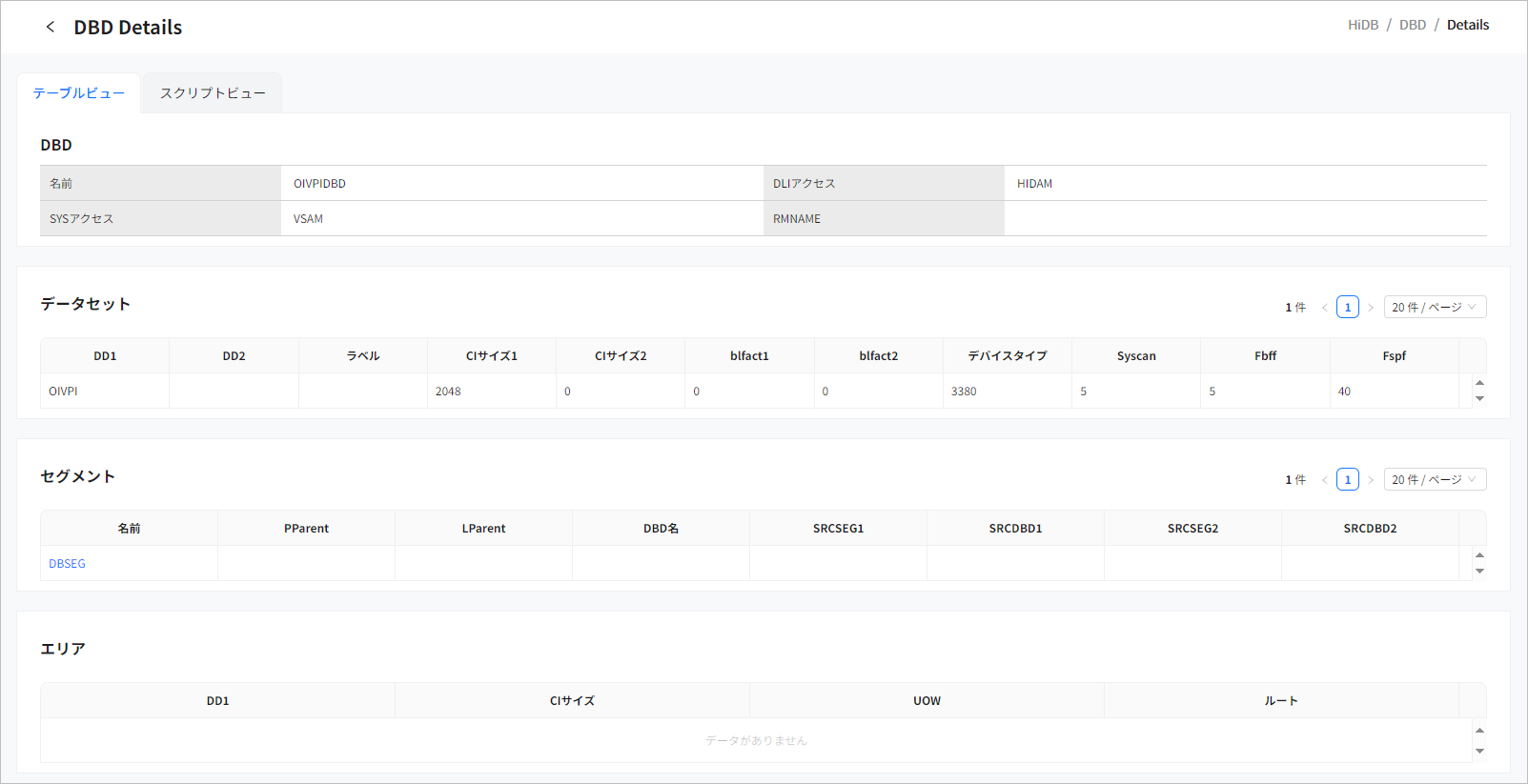This screenshot has width=1528, height=784.
Task: Navigate to DBD breadcrumb
Action: (x=1412, y=25)
